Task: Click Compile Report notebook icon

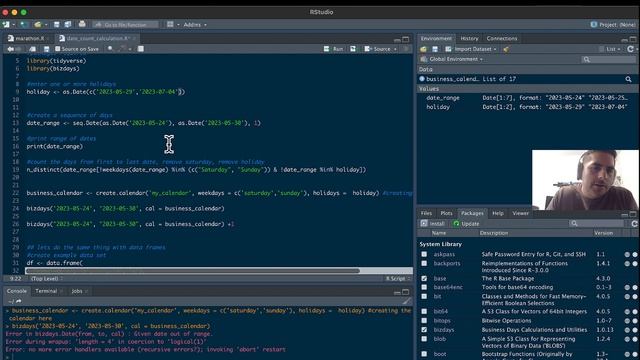Action: coord(140,49)
